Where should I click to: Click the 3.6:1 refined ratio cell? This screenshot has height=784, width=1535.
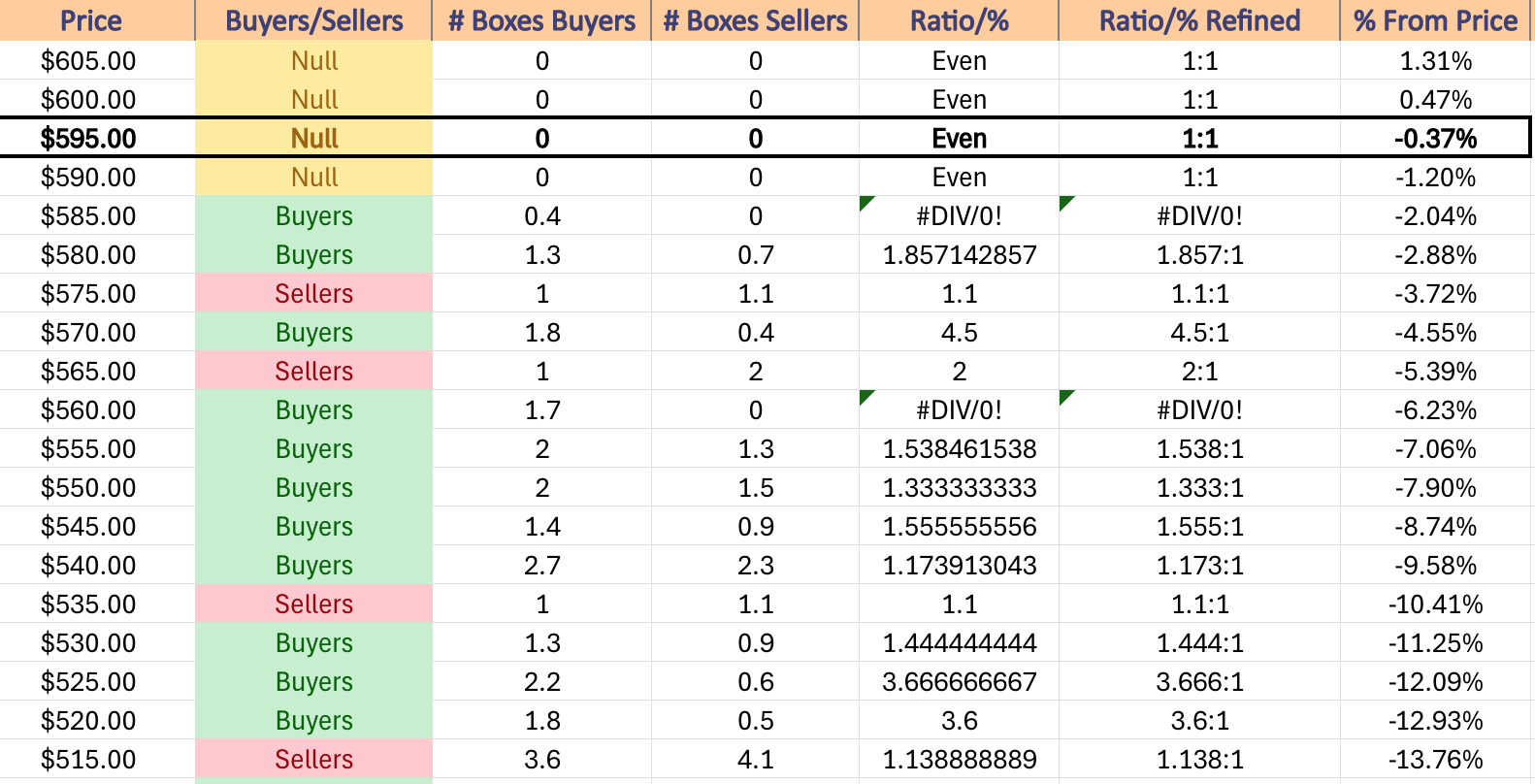click(x=1199, y=720)
